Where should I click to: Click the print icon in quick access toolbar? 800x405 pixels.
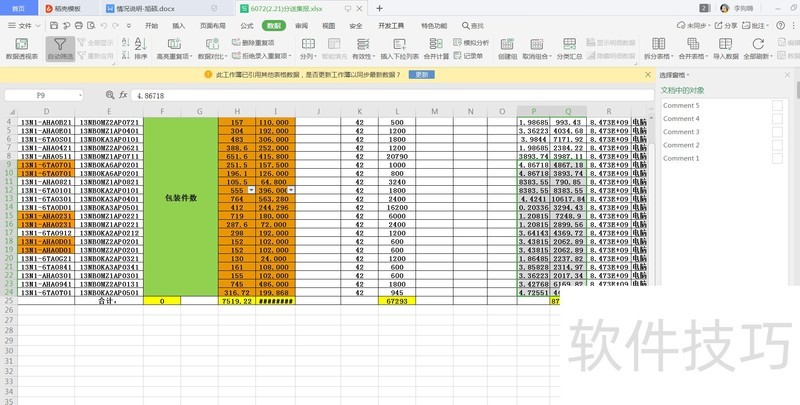79,25
